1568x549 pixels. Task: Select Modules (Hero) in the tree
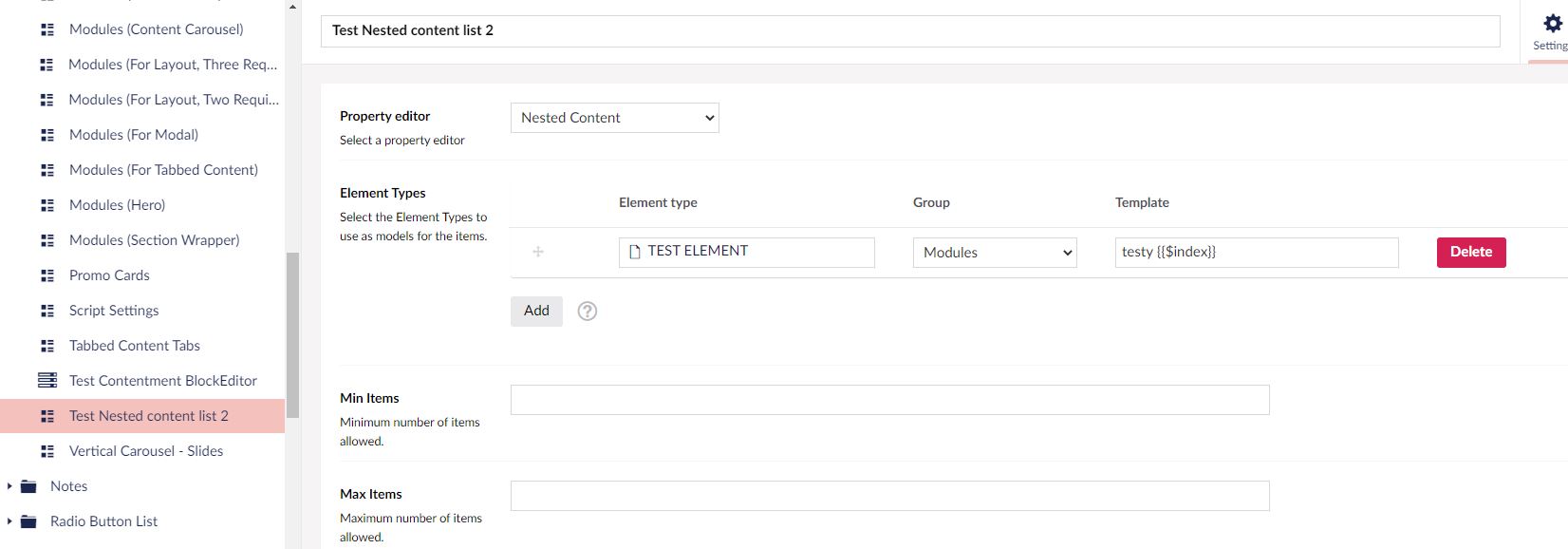117,205
